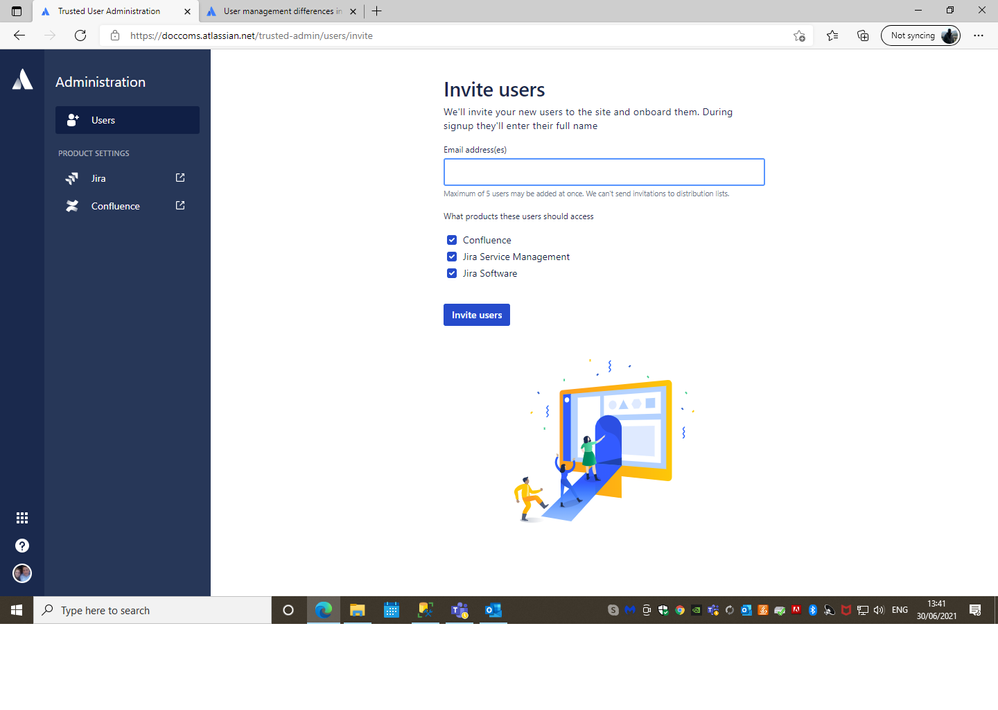Open Microsoft Edge from the taskbar

coord(324,610)
